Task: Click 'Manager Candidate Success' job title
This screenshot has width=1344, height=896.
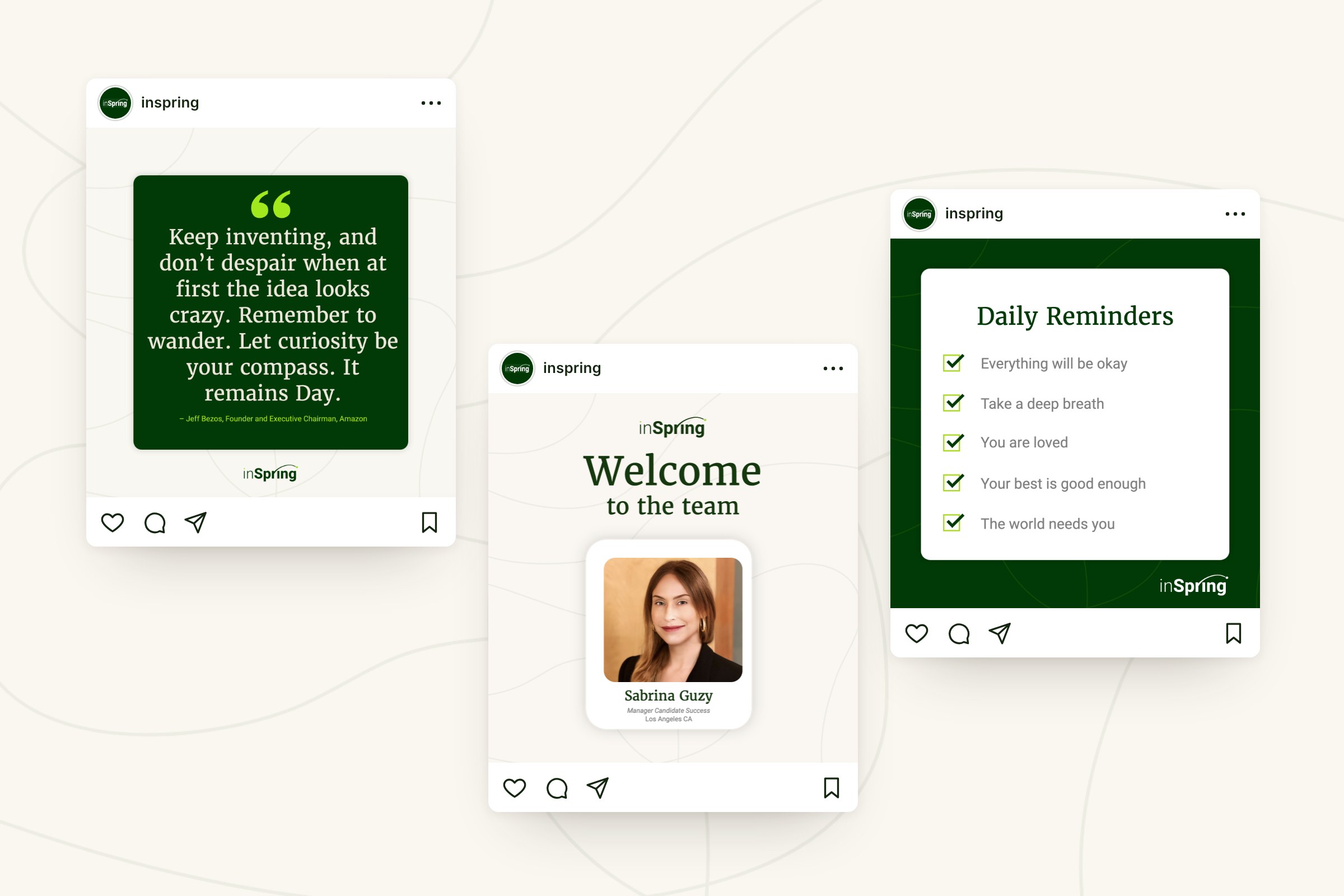Action: pos(669,710)
